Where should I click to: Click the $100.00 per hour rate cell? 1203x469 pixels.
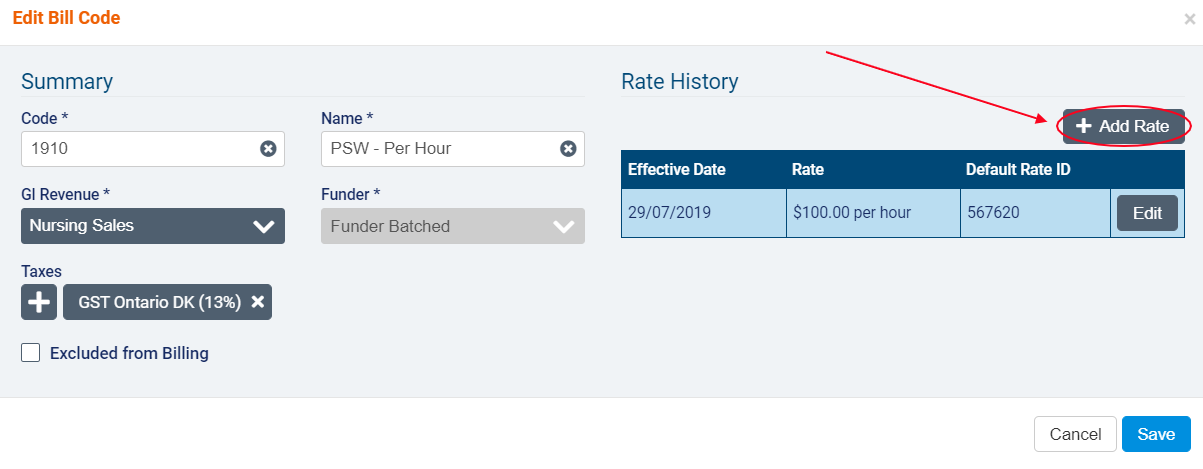[x=850, y=213]
